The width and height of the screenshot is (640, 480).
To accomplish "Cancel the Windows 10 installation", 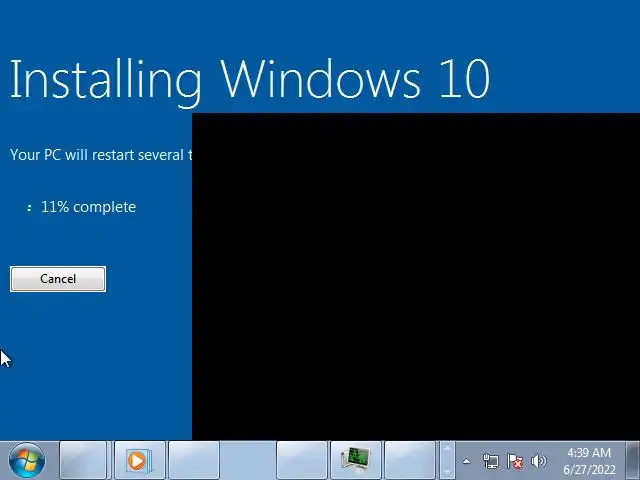I will pos(58,279).
